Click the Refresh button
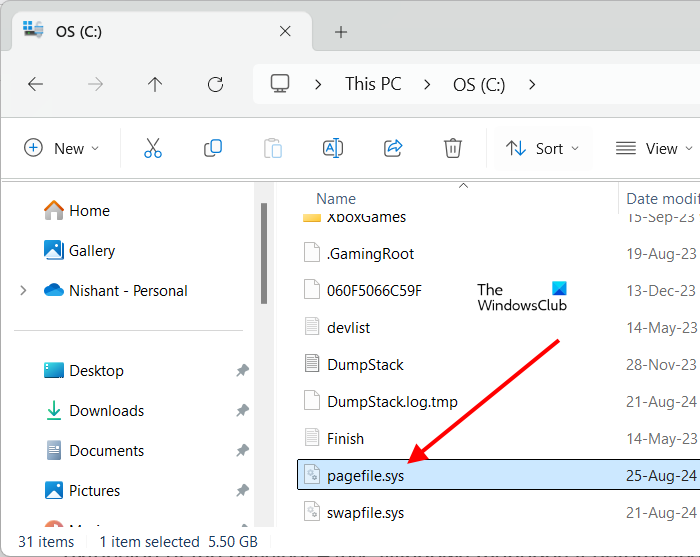 click(x=215, y=84)
